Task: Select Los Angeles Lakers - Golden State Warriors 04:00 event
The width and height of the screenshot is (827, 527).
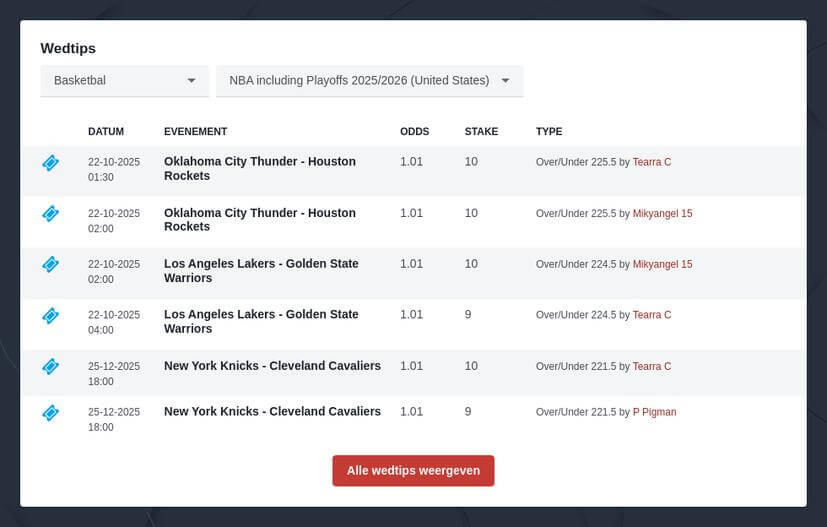Action: pos(260,321)
